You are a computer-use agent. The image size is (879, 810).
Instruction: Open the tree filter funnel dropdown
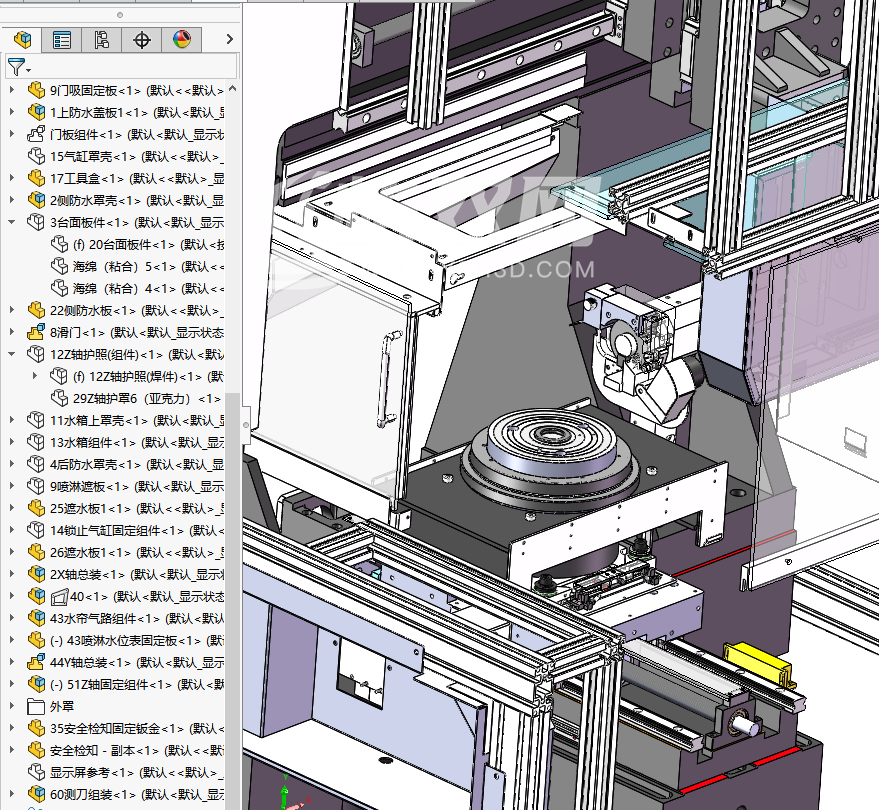coord(19,68)
